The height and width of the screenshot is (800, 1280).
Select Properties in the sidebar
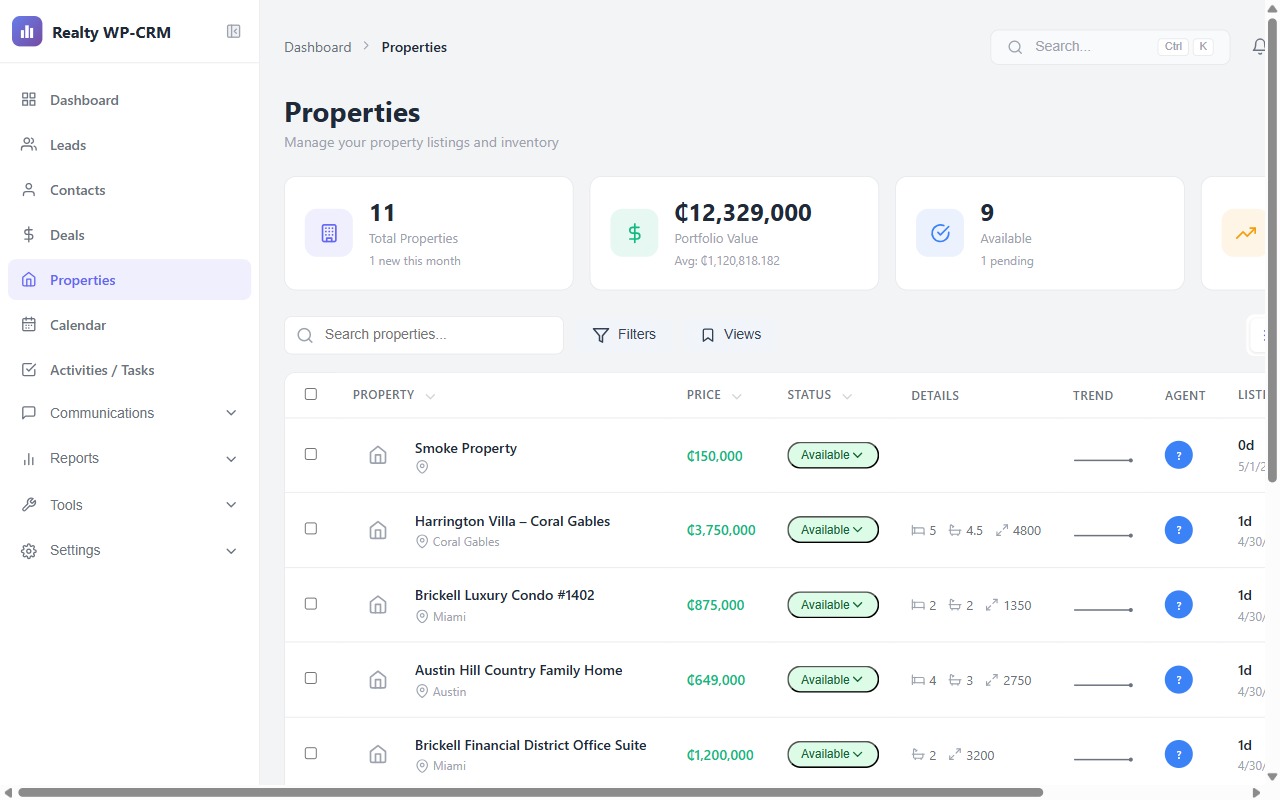130,280
